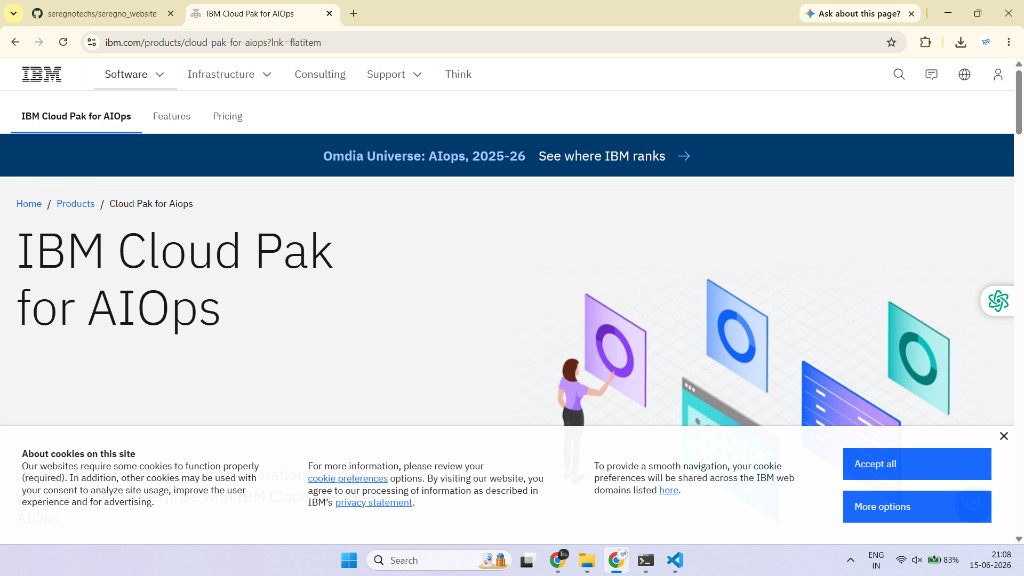This screenshot has height=576, width=1024.
Task: Bookmark this page with the star icon
Action: (891, 42)
